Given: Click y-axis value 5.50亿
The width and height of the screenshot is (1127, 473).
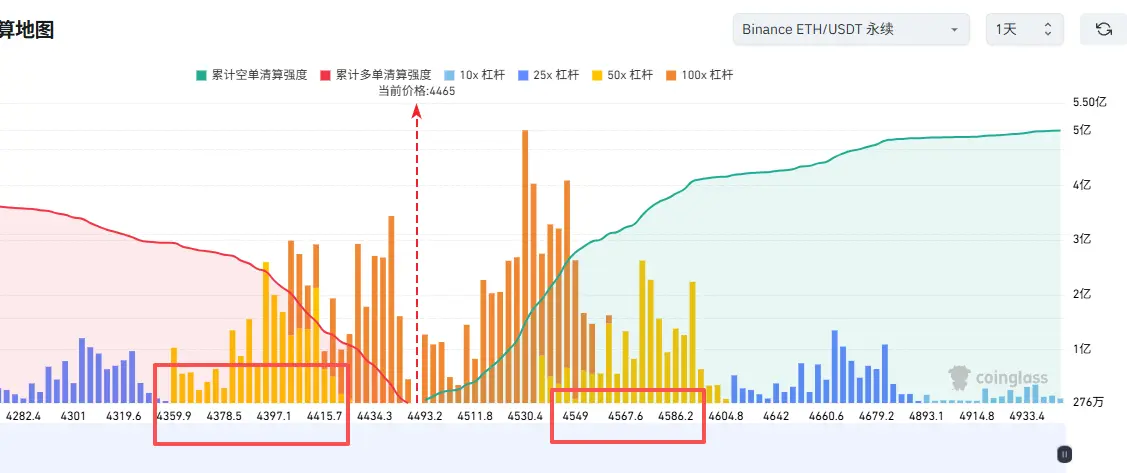Looking at the screenshot, I should click(x=1090, y=103).
